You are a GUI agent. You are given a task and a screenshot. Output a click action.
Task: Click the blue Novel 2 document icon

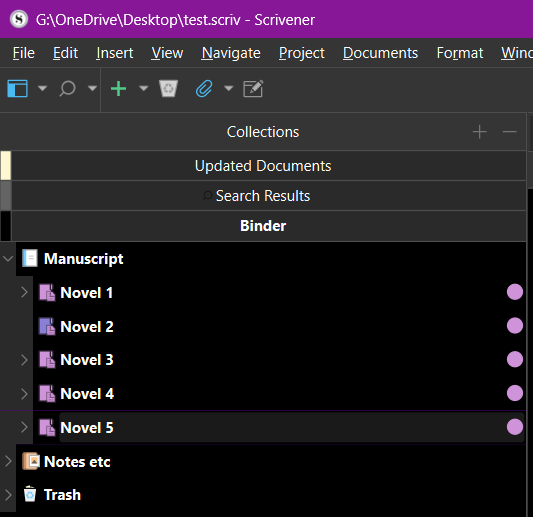pyautogui.click(x=47, y=326)
